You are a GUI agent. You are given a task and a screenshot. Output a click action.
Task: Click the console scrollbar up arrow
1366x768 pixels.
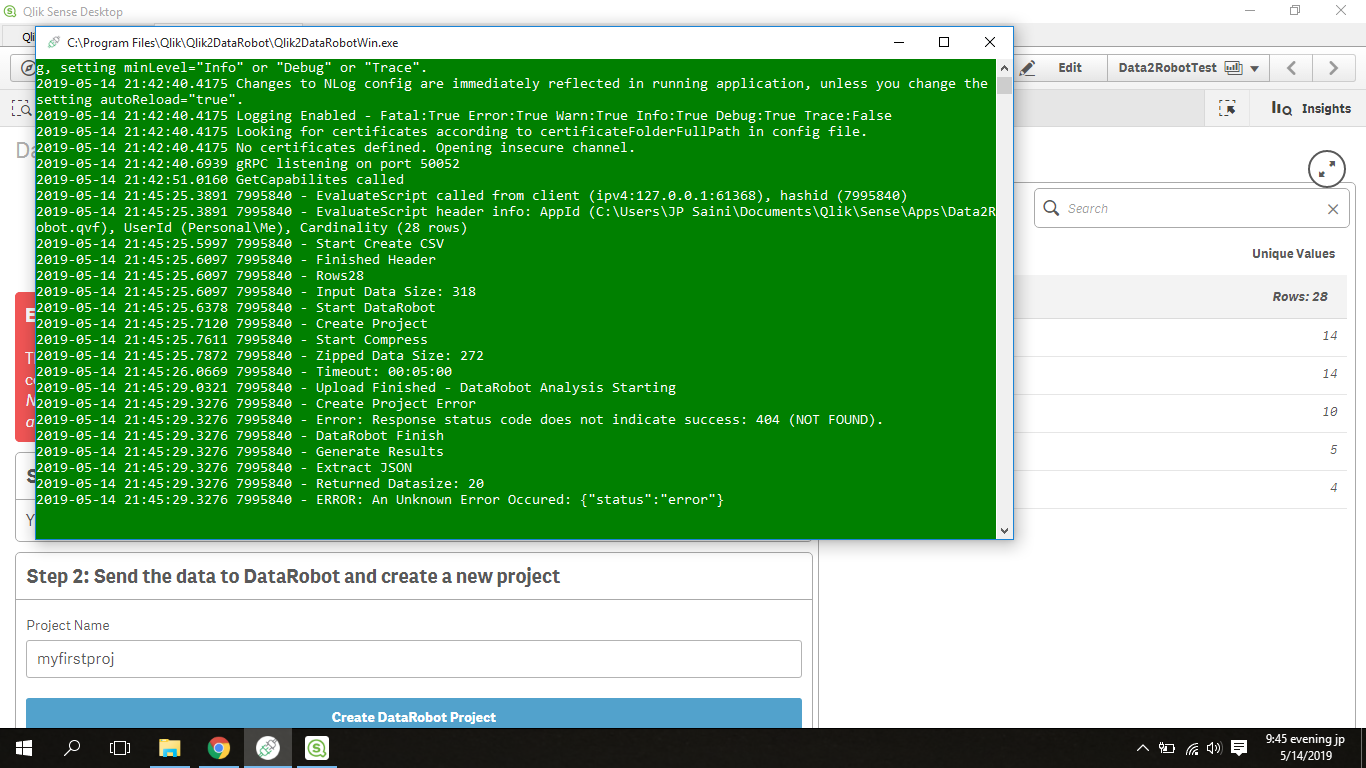tap(1004, 67)
